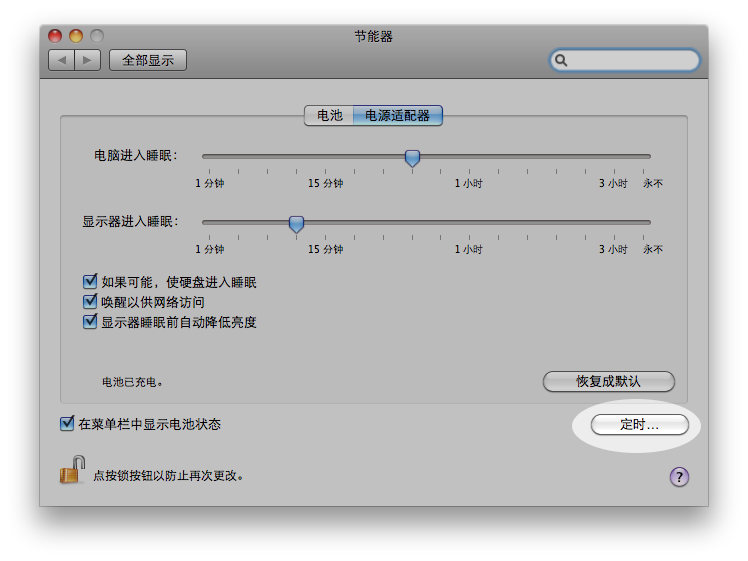Screen dimensions: 748x561
Task: Click the 全部显示 button
Action: (148, 60)
